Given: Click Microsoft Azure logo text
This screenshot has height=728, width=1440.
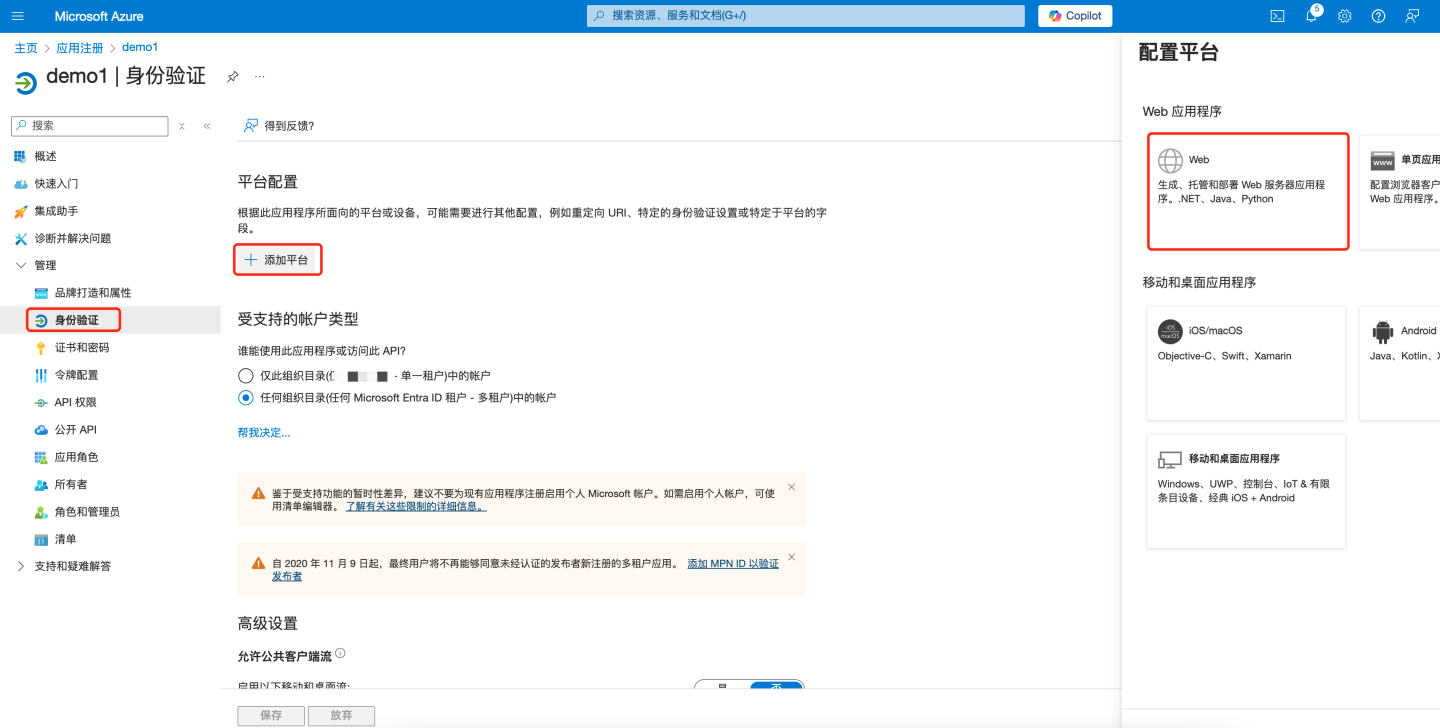Looking at the screenshot, I should (99, 16).
